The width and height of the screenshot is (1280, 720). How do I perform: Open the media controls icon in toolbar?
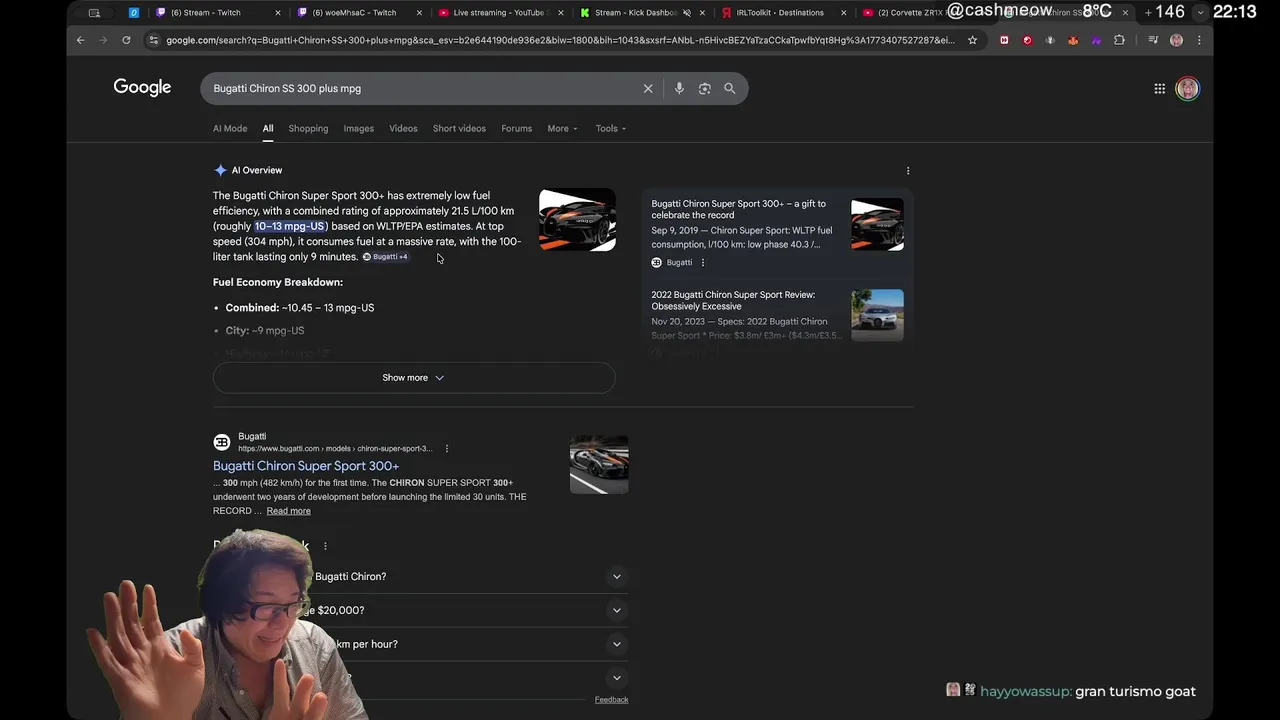[1153, 40]
